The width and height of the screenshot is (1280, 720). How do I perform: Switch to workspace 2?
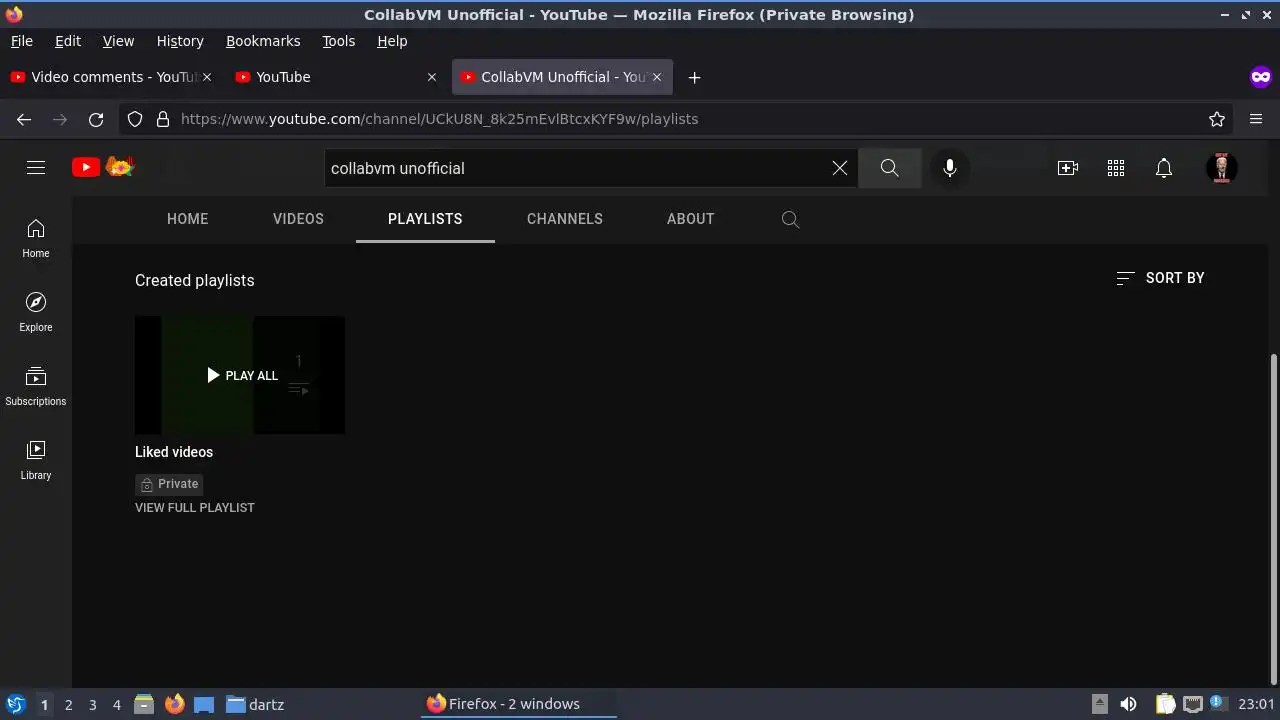pyautogui.click(x=68, y=705)
